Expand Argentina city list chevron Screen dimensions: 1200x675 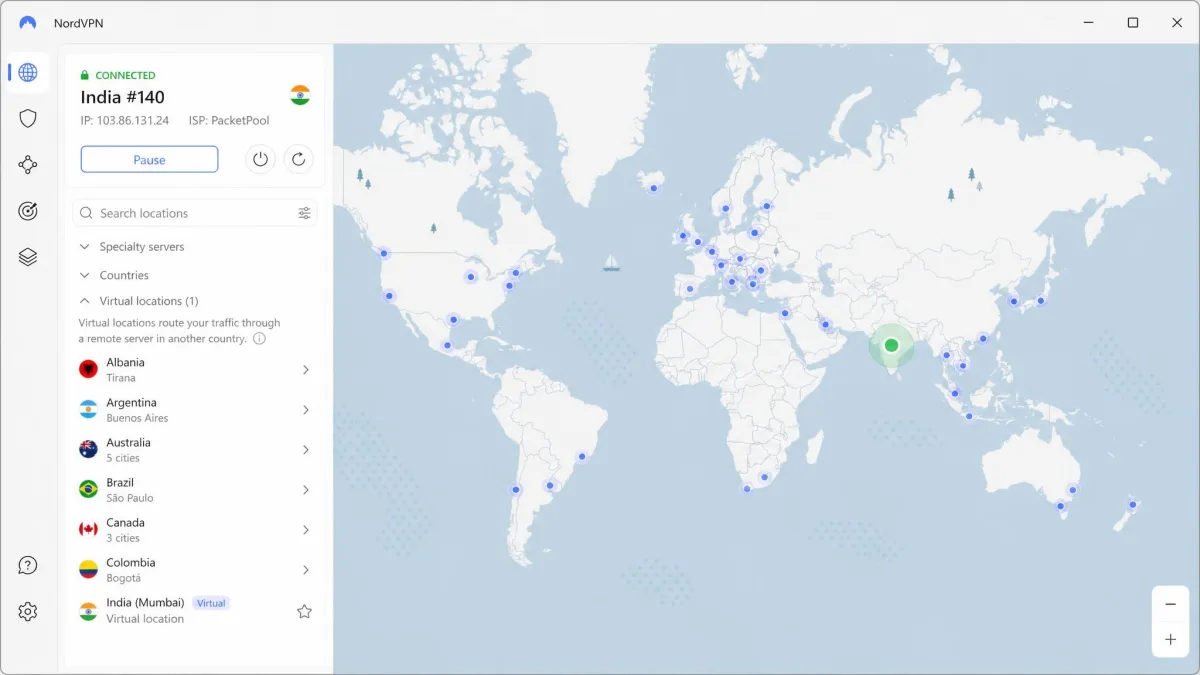(305, 410)
